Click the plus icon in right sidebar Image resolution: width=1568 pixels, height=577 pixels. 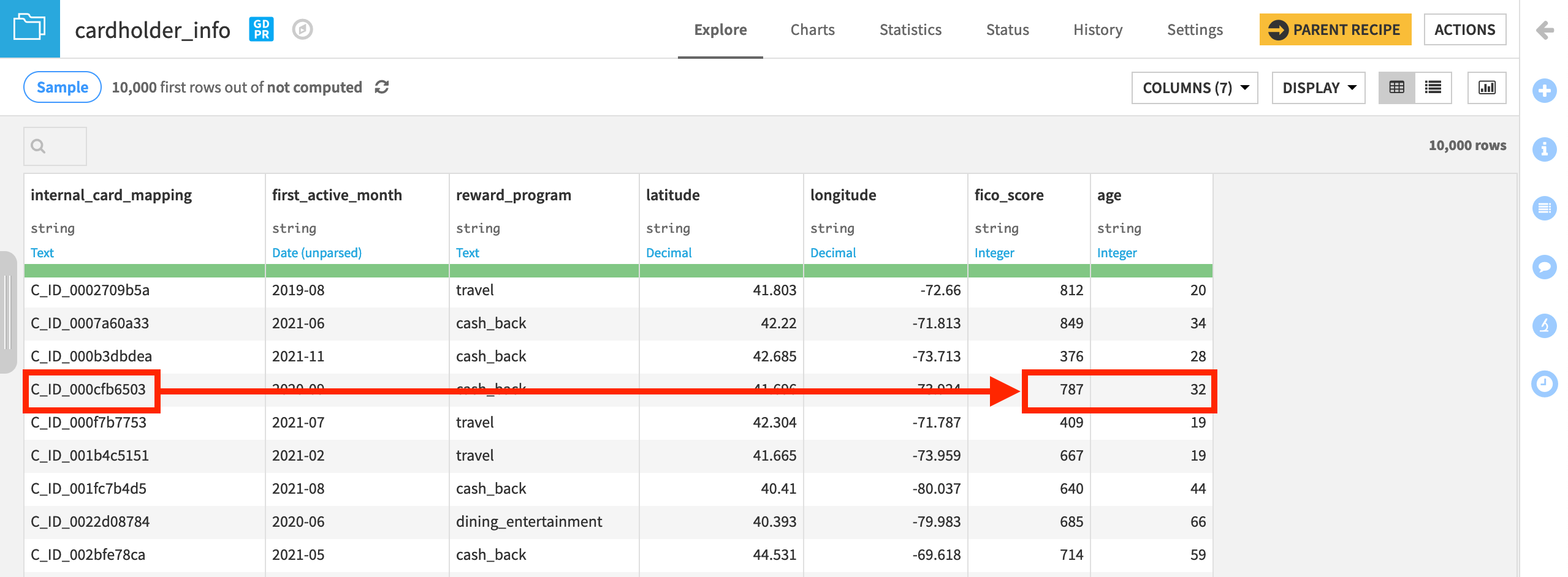pyautogui.click(x=1544, y=91)
